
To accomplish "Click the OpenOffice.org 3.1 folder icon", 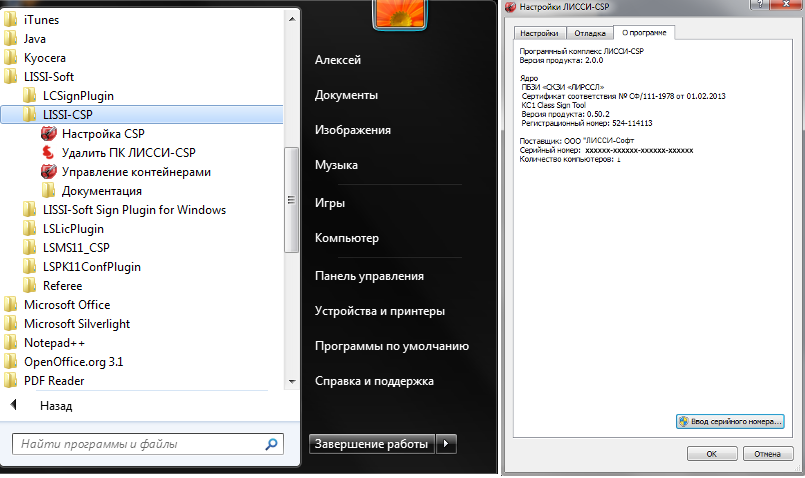I will 10,362.
